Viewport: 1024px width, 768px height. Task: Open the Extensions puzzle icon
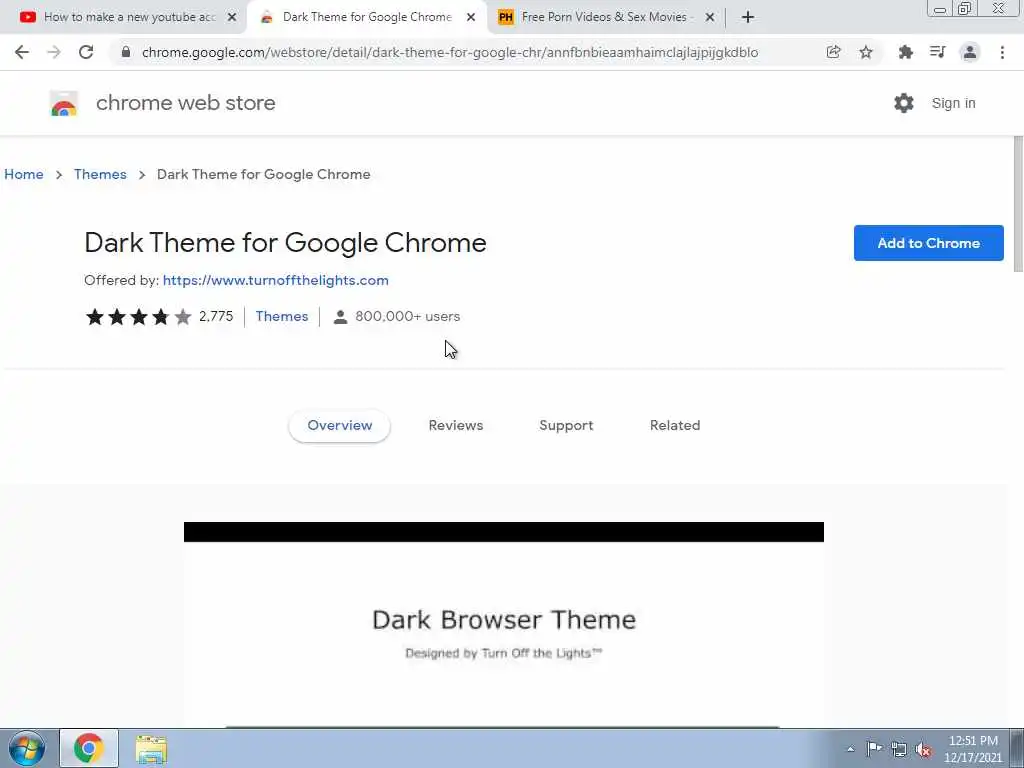[x=905, y=52]
